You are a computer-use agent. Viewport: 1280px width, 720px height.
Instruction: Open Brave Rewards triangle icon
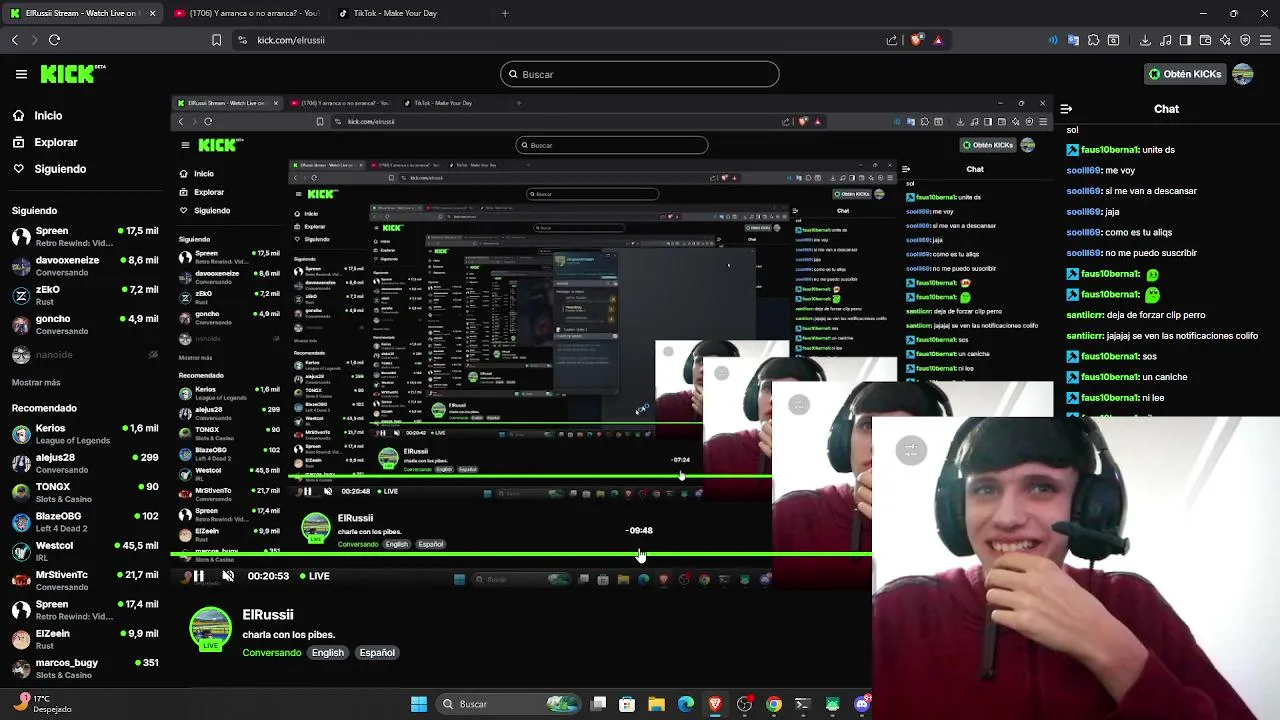(938, 40)
